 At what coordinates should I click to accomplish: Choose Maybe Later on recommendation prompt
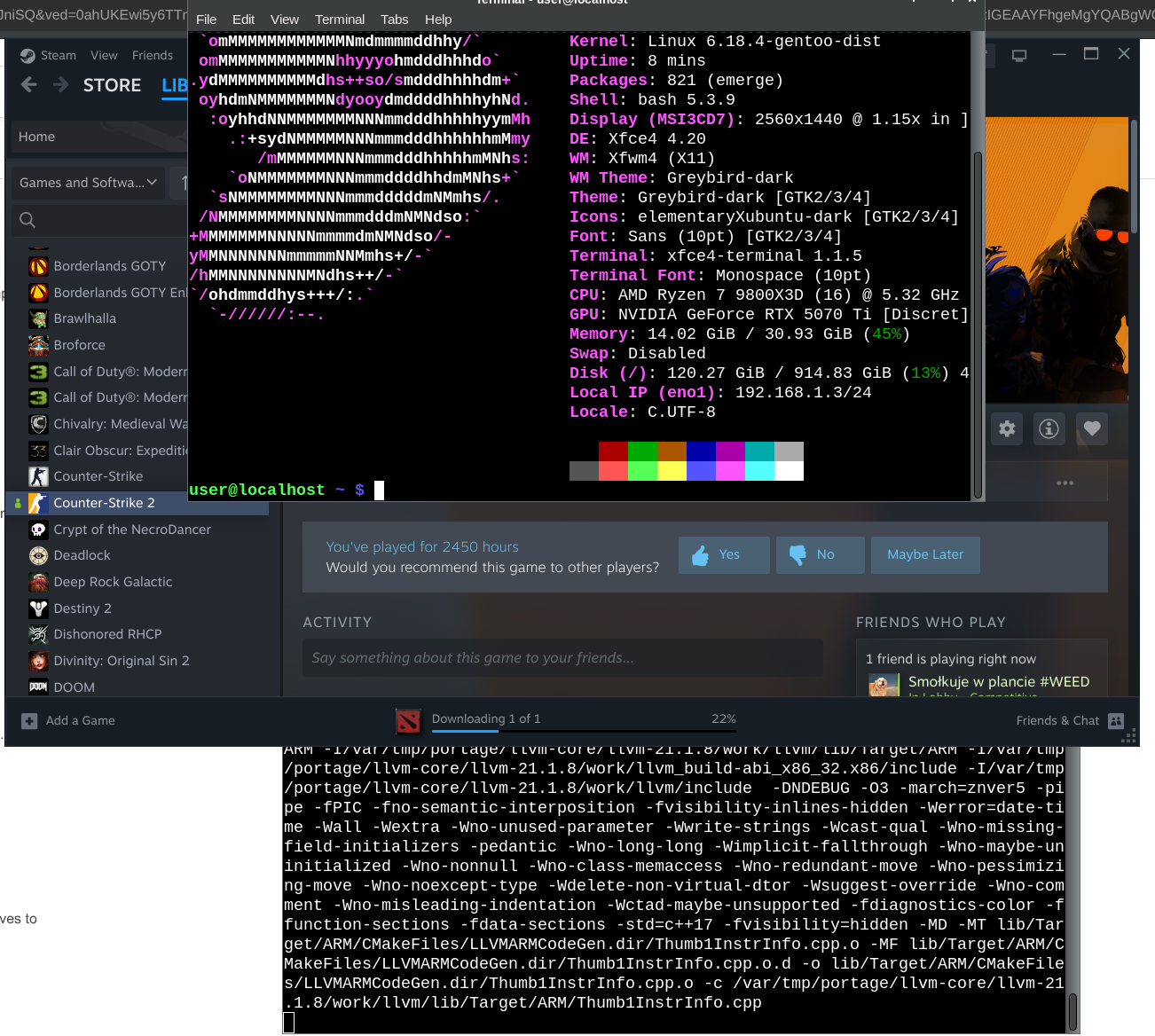tap(925, 555)
